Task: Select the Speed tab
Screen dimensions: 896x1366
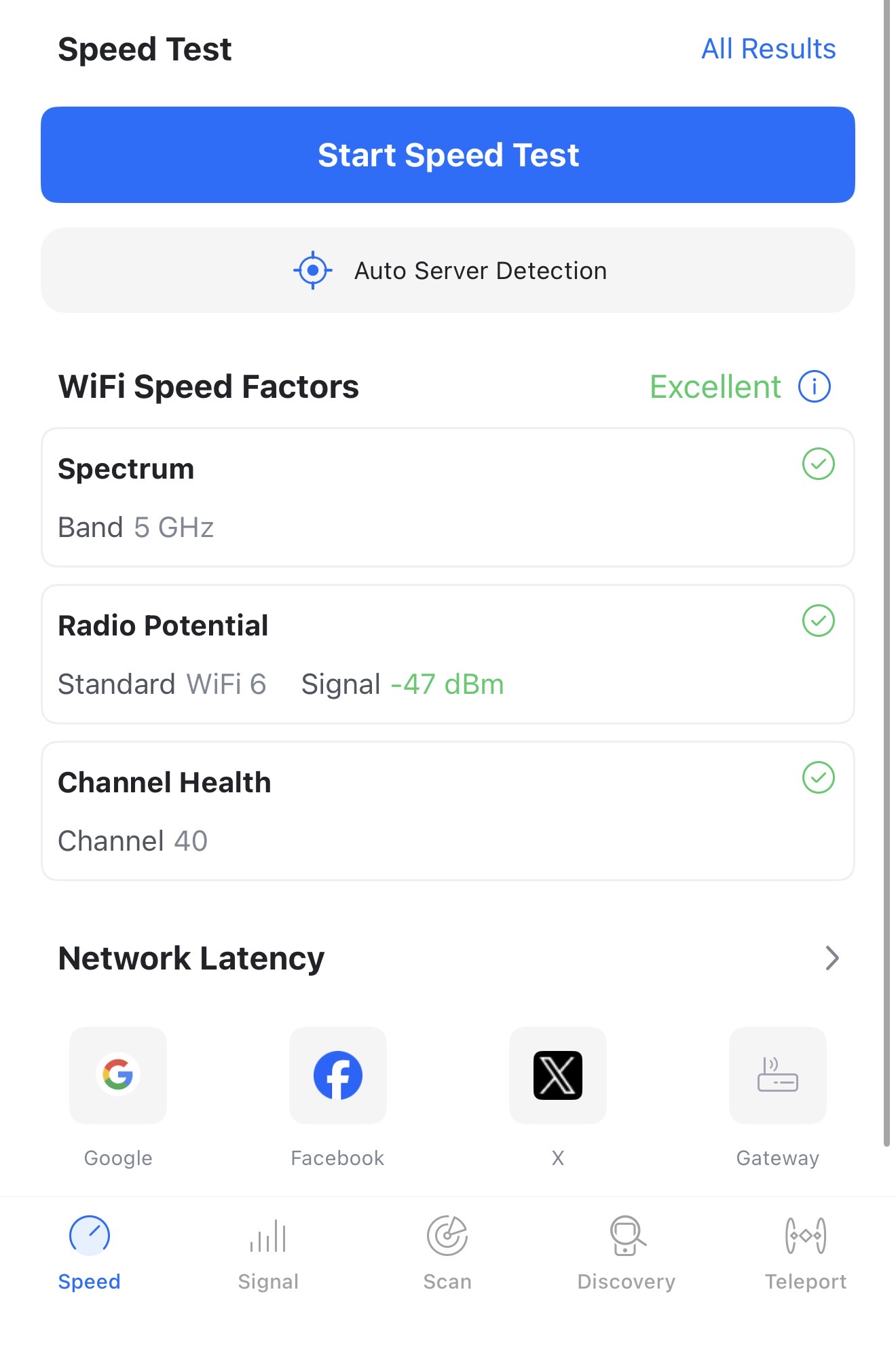Action: tap(90, 1253)
